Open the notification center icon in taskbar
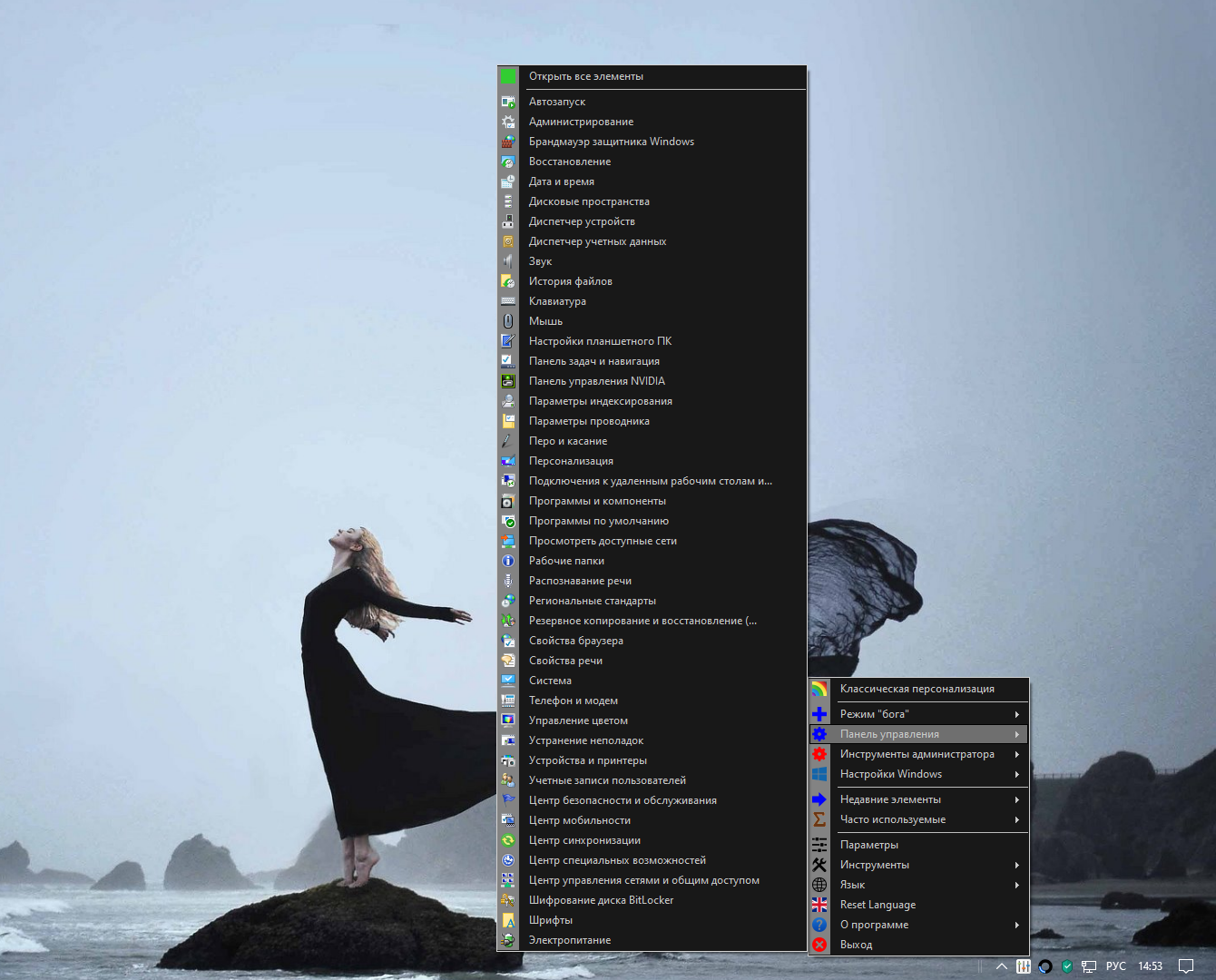The image size is (1216, 980). (x=1186, y=966)
